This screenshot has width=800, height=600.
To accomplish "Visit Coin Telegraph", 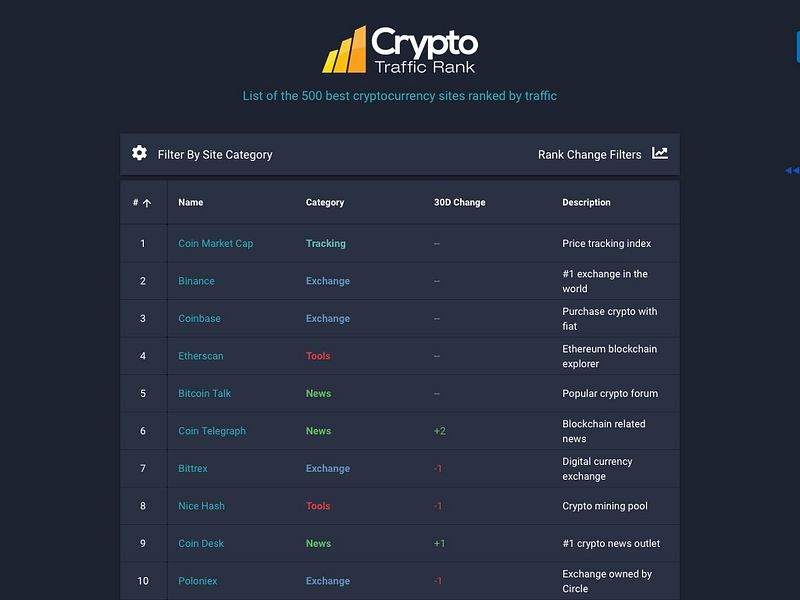I will [x=211, y=431].
